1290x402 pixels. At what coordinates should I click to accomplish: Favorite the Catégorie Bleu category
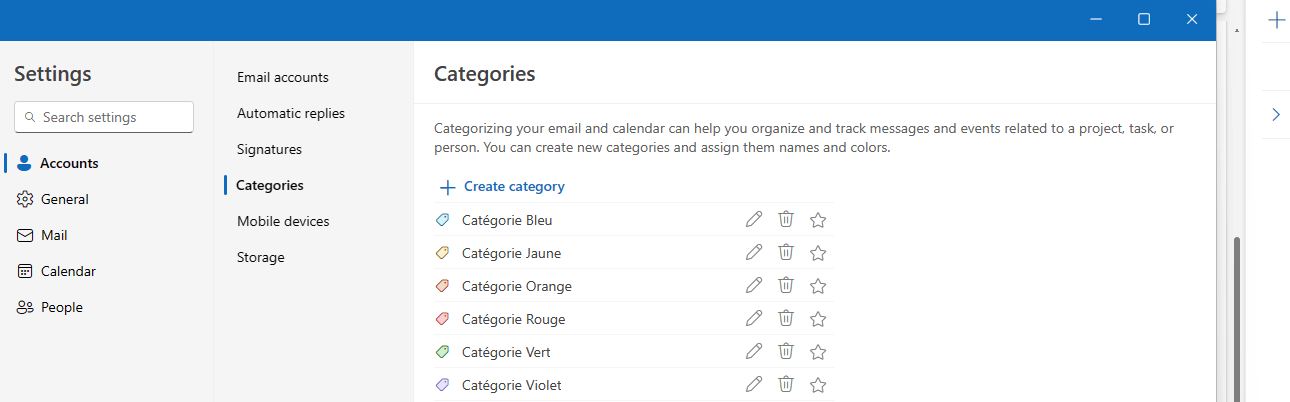818,220
